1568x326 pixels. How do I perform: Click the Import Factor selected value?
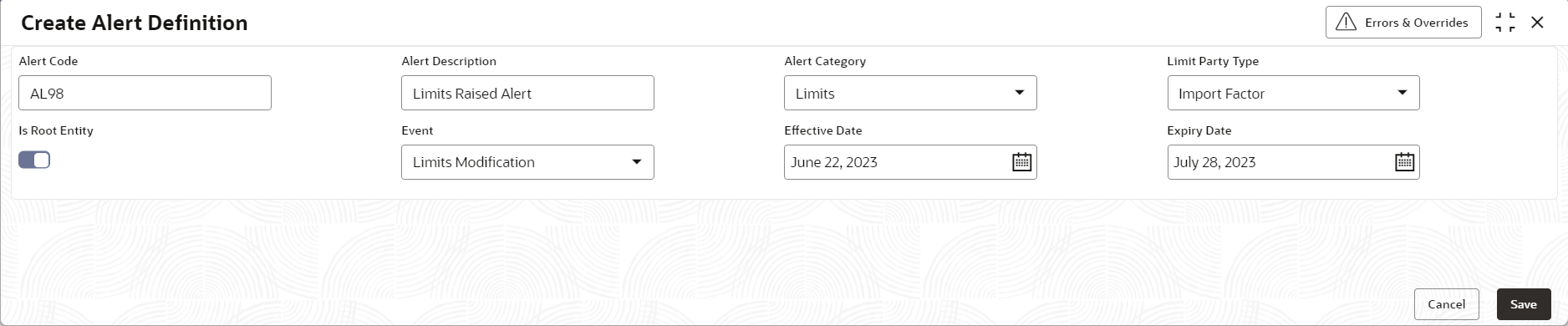1221,94
